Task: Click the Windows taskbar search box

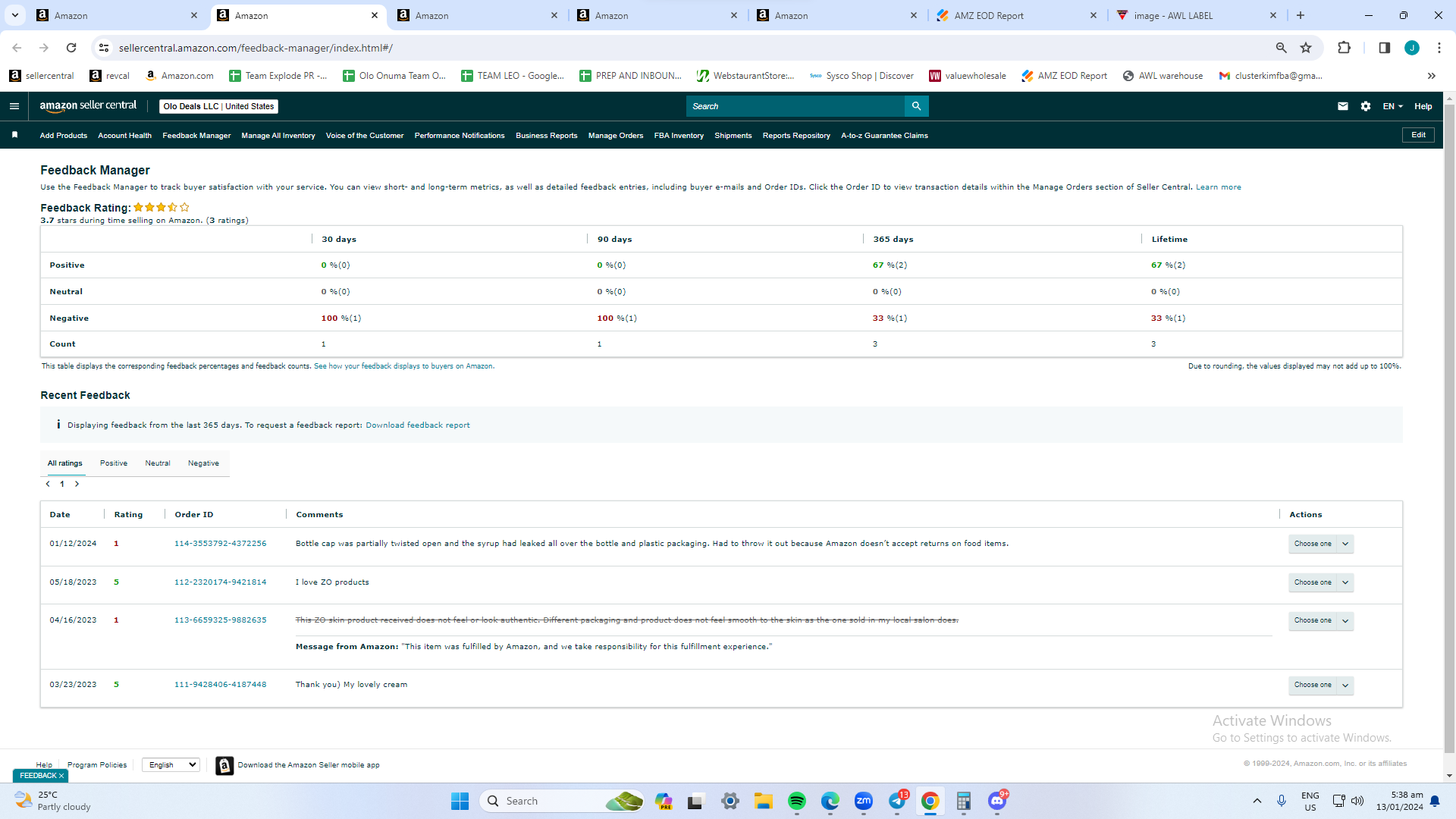Action: 562,801
